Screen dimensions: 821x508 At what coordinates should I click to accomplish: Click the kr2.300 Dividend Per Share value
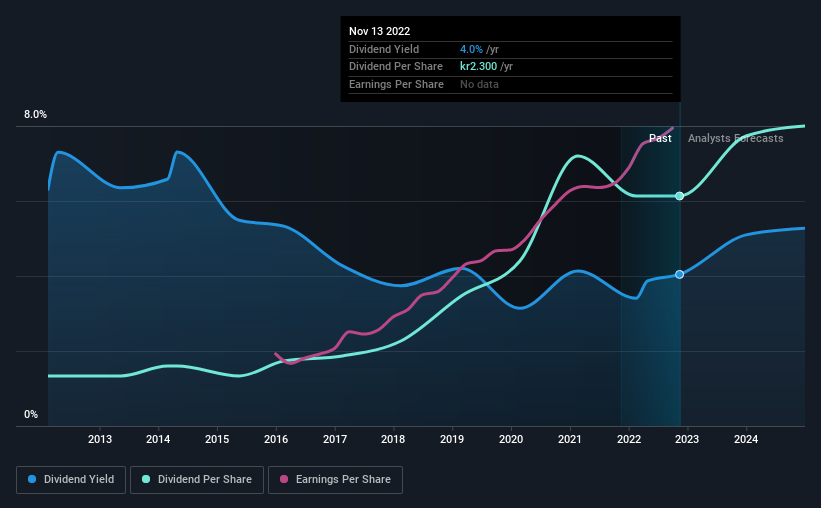(x=479, y=67)
